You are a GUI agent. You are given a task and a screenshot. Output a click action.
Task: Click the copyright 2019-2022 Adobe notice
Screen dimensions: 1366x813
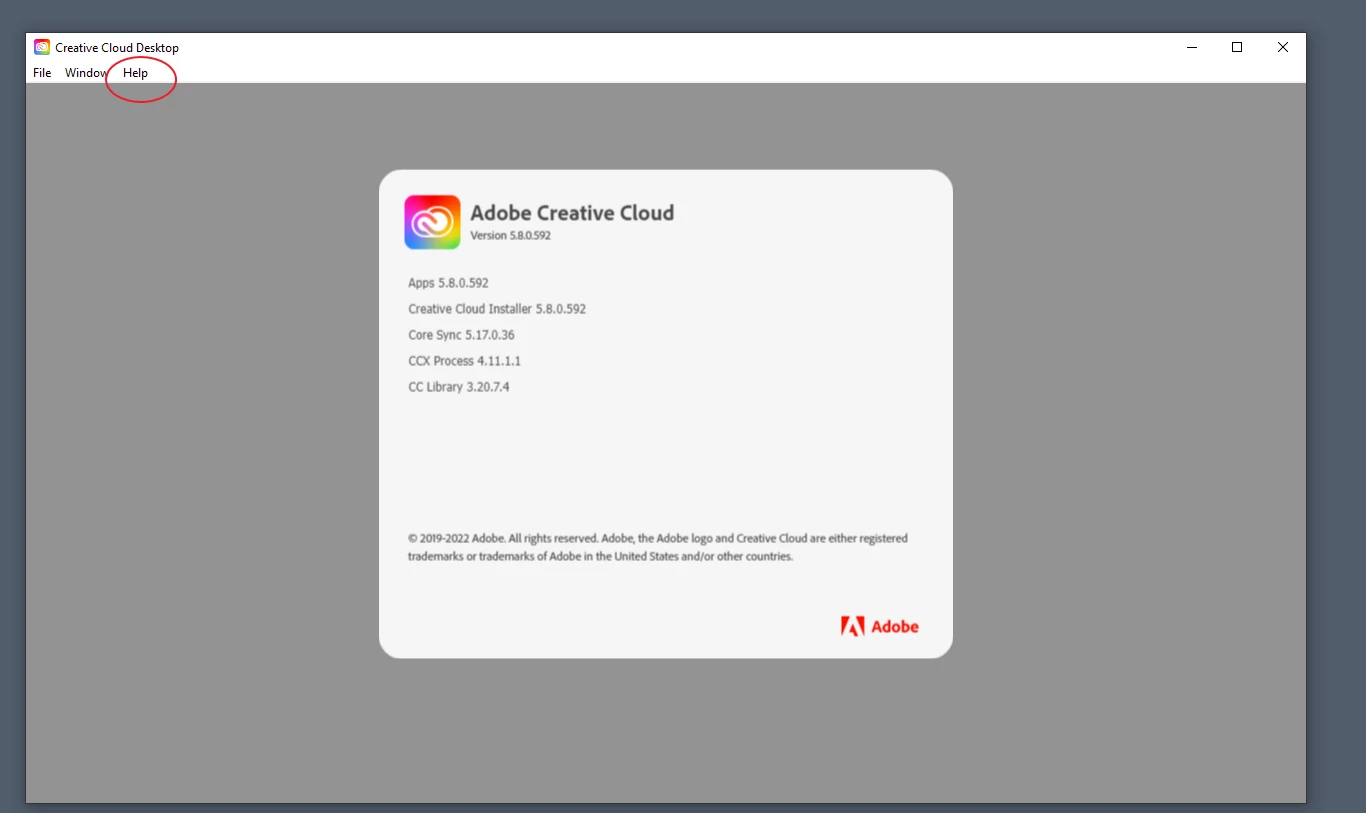658,547
